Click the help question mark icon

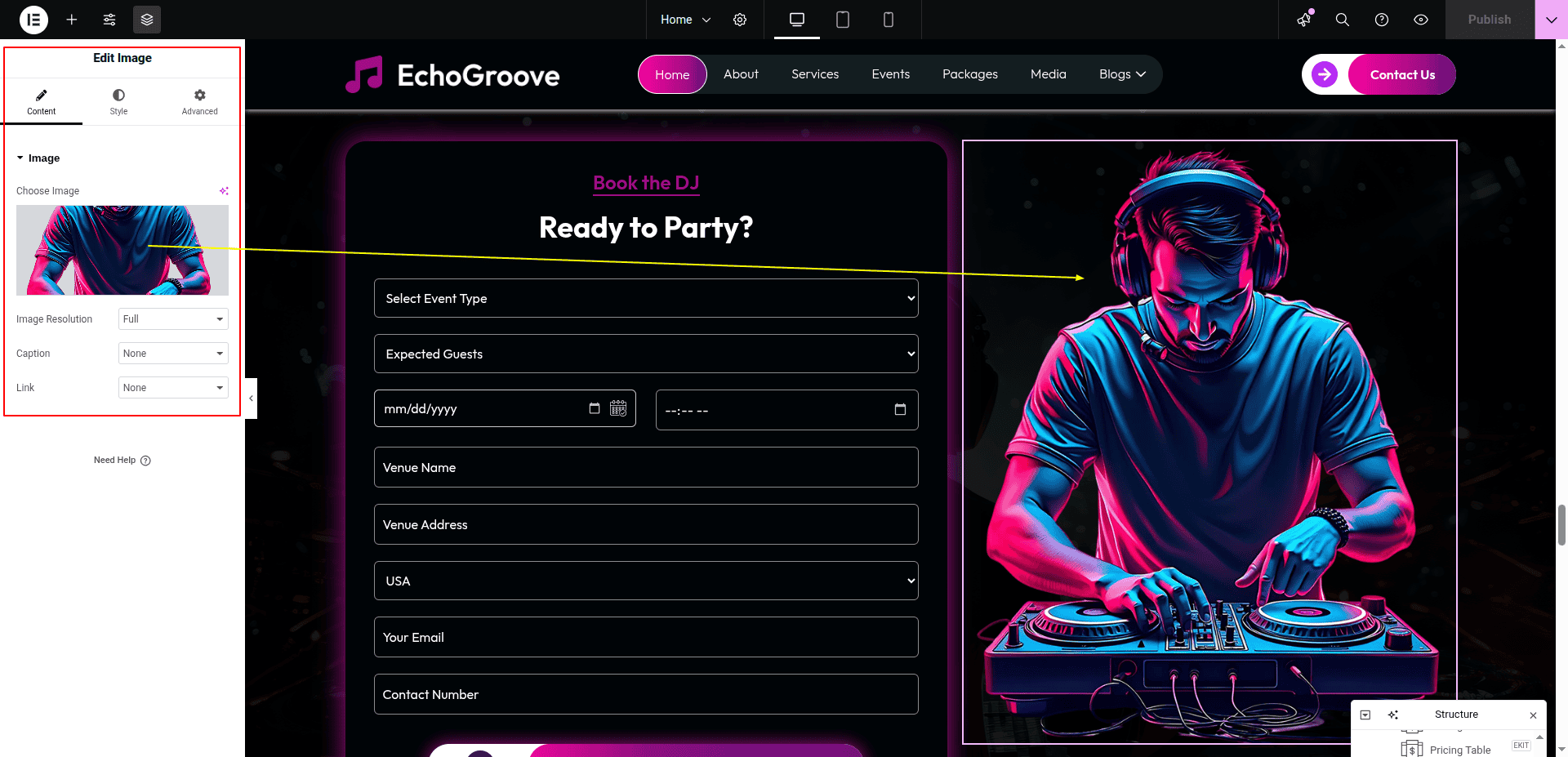click(x=1382, y=20)
